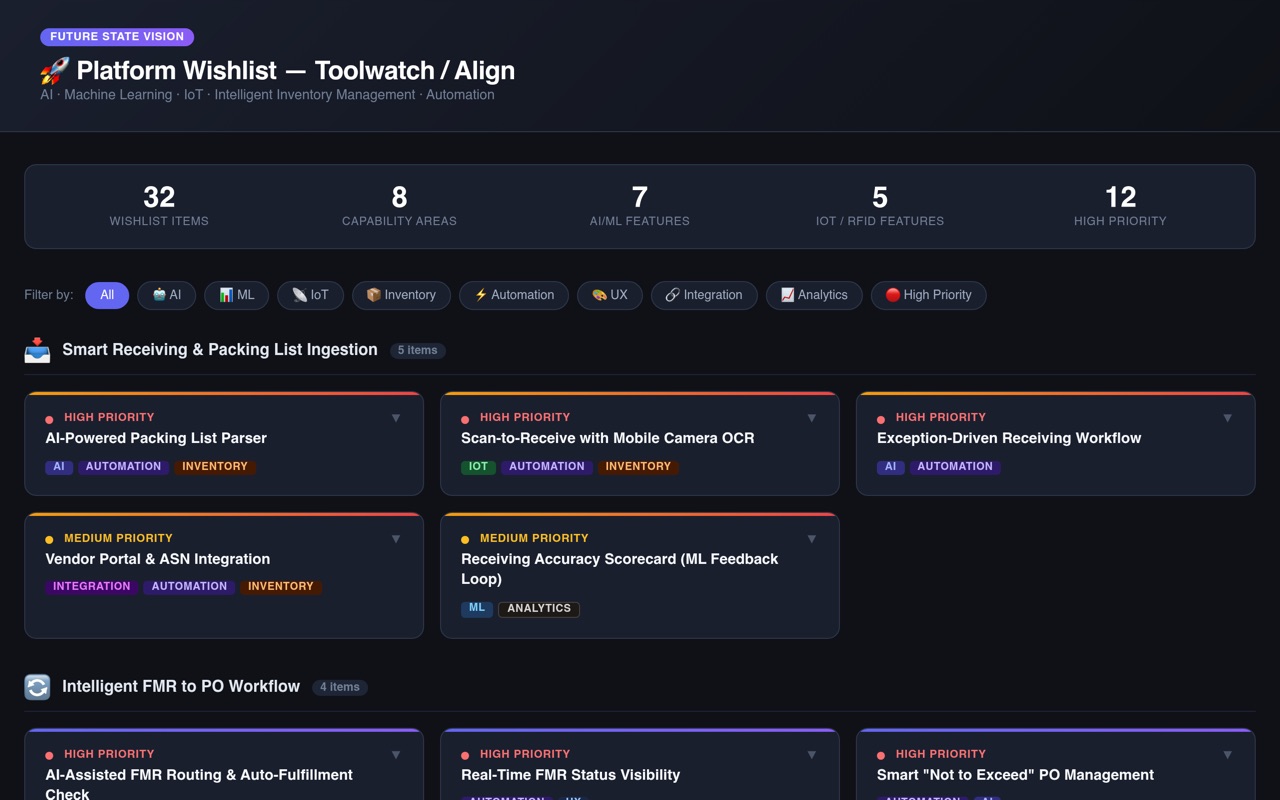This screenshot has height=800, width=1280.
Task: Click the bar chart icon in ML filter
Action: (226, 295)
